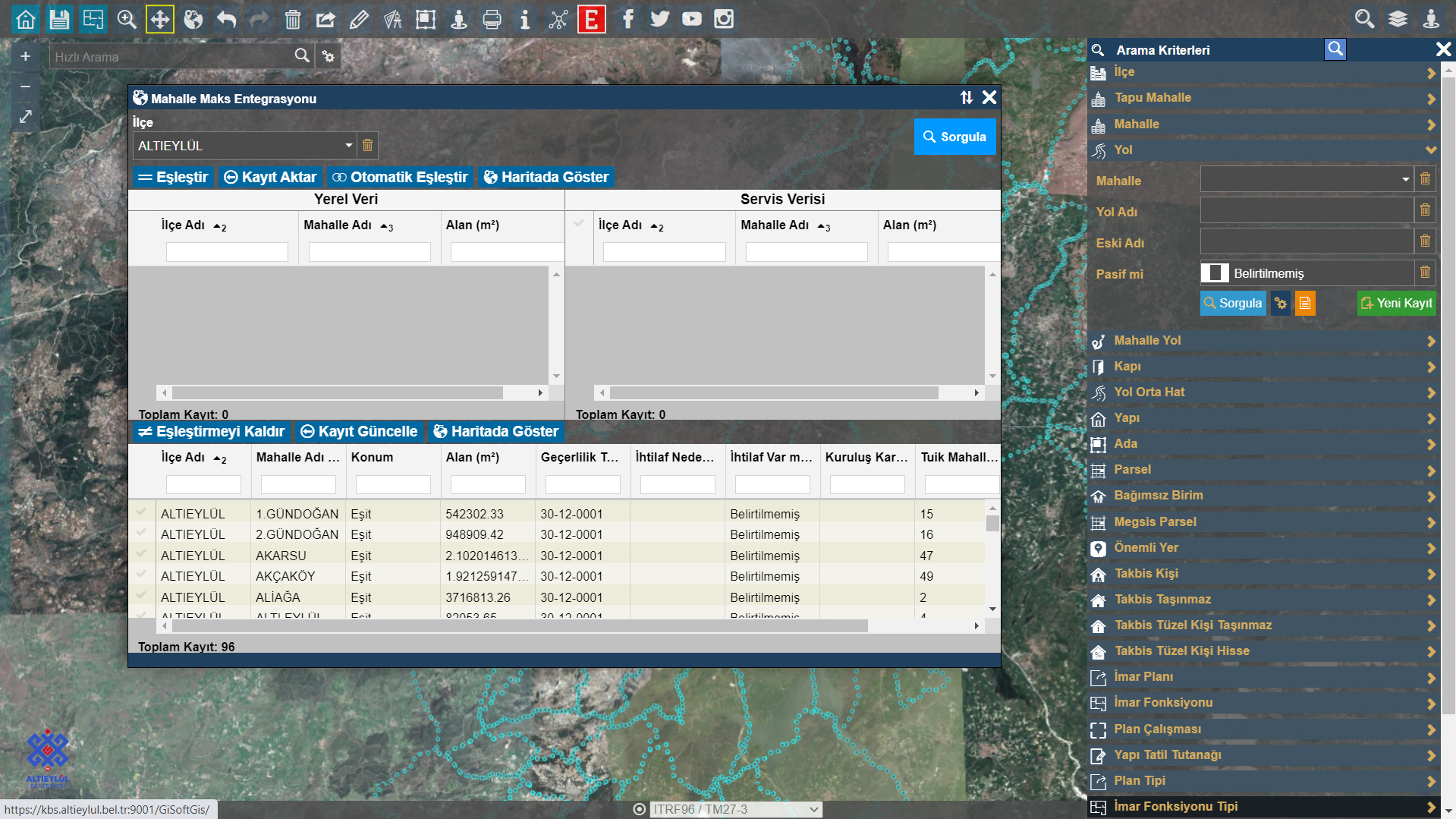The height and width of the screenshot is (819, 1456).
Task: Select Eşleştirmeyi Kaldır from the lower toolbar
Action: pyautogui.click(x=212, y=431)
